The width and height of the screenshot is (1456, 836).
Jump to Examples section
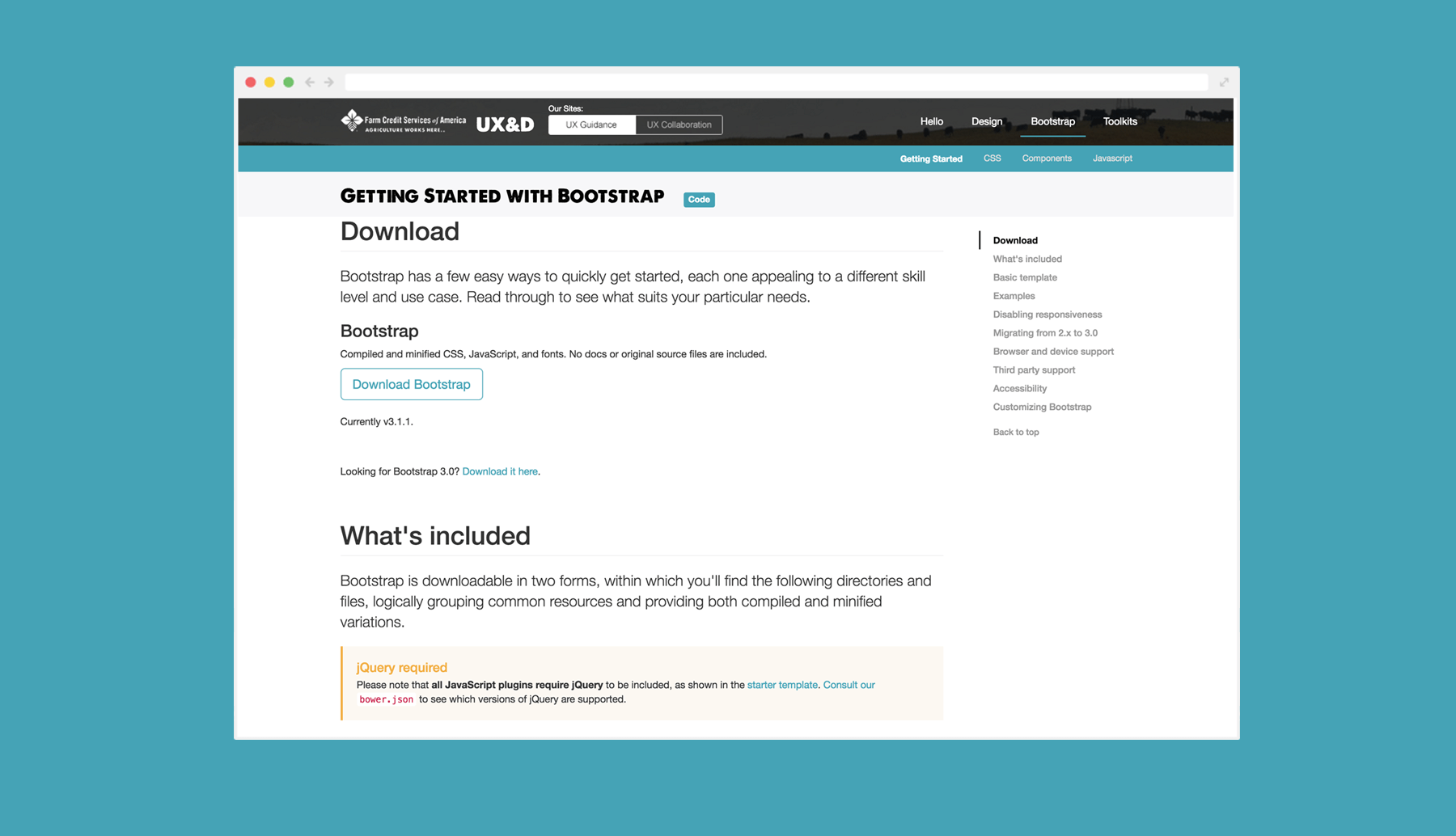click(1014, 296)
